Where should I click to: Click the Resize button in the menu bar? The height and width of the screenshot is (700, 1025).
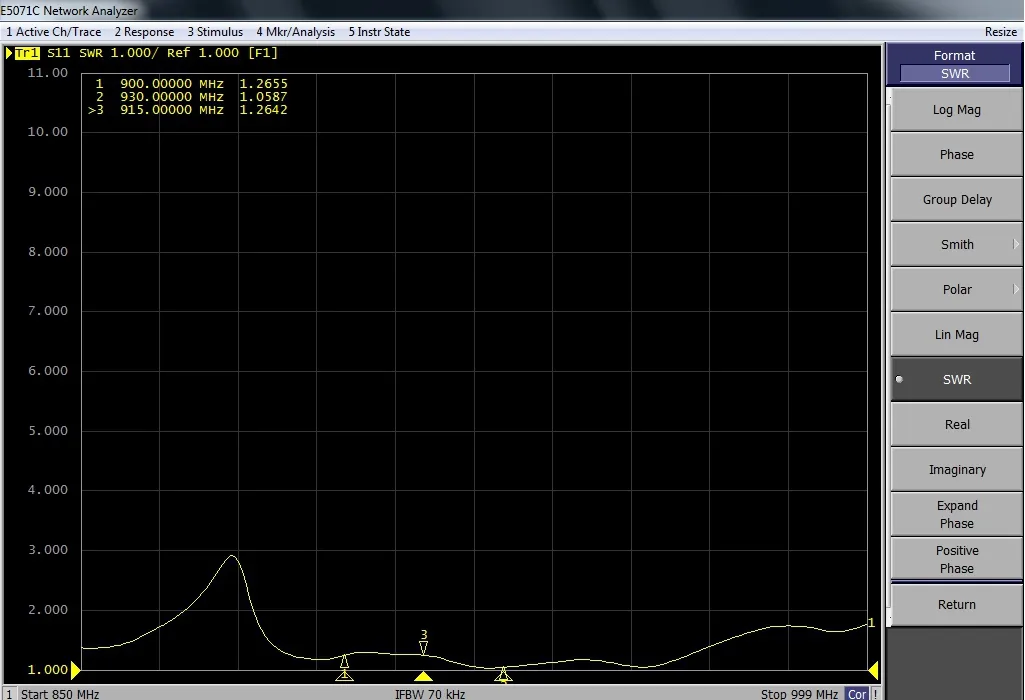coord(1000,32)
